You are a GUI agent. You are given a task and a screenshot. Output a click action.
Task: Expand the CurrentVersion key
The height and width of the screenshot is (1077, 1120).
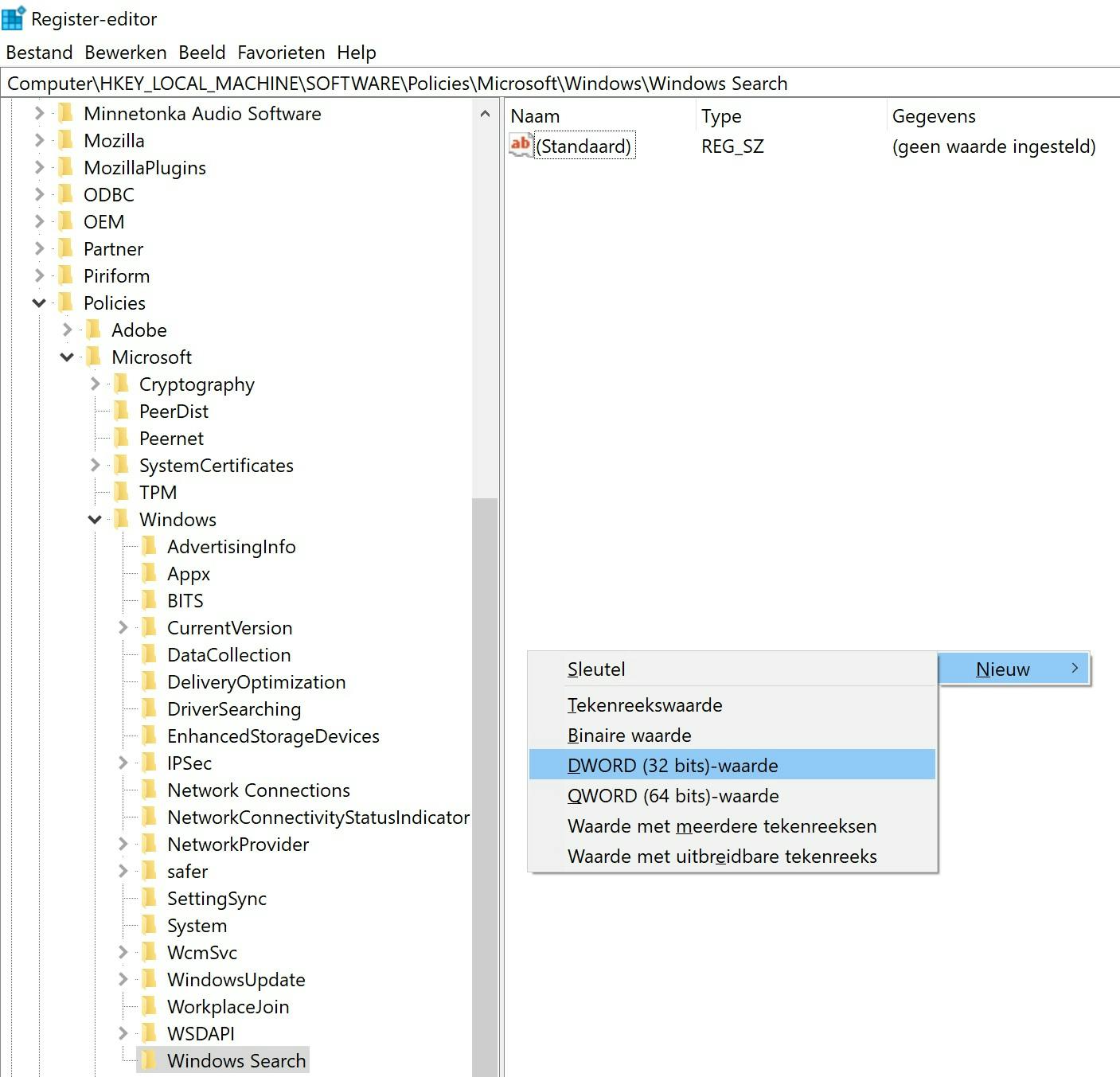[x=123, y=627]
